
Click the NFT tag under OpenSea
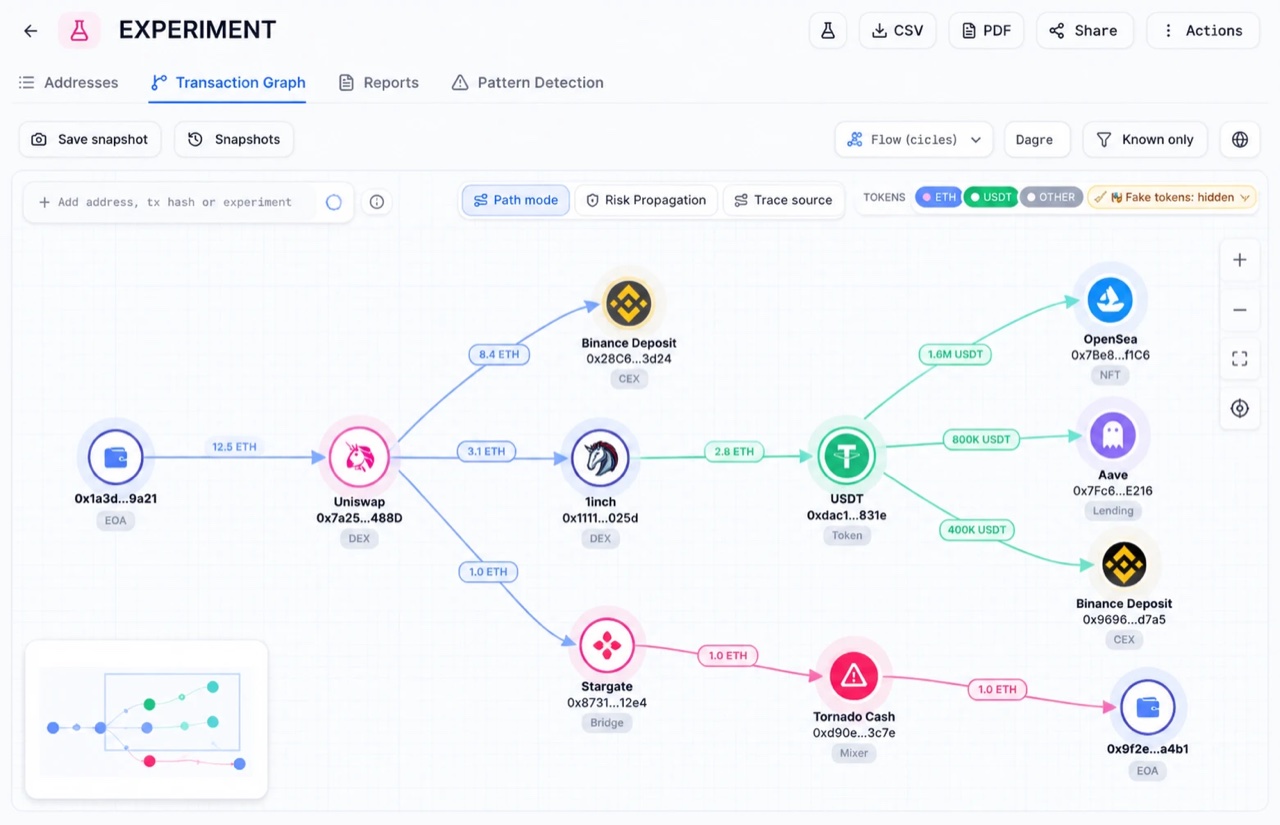(x=1110, y=375)
